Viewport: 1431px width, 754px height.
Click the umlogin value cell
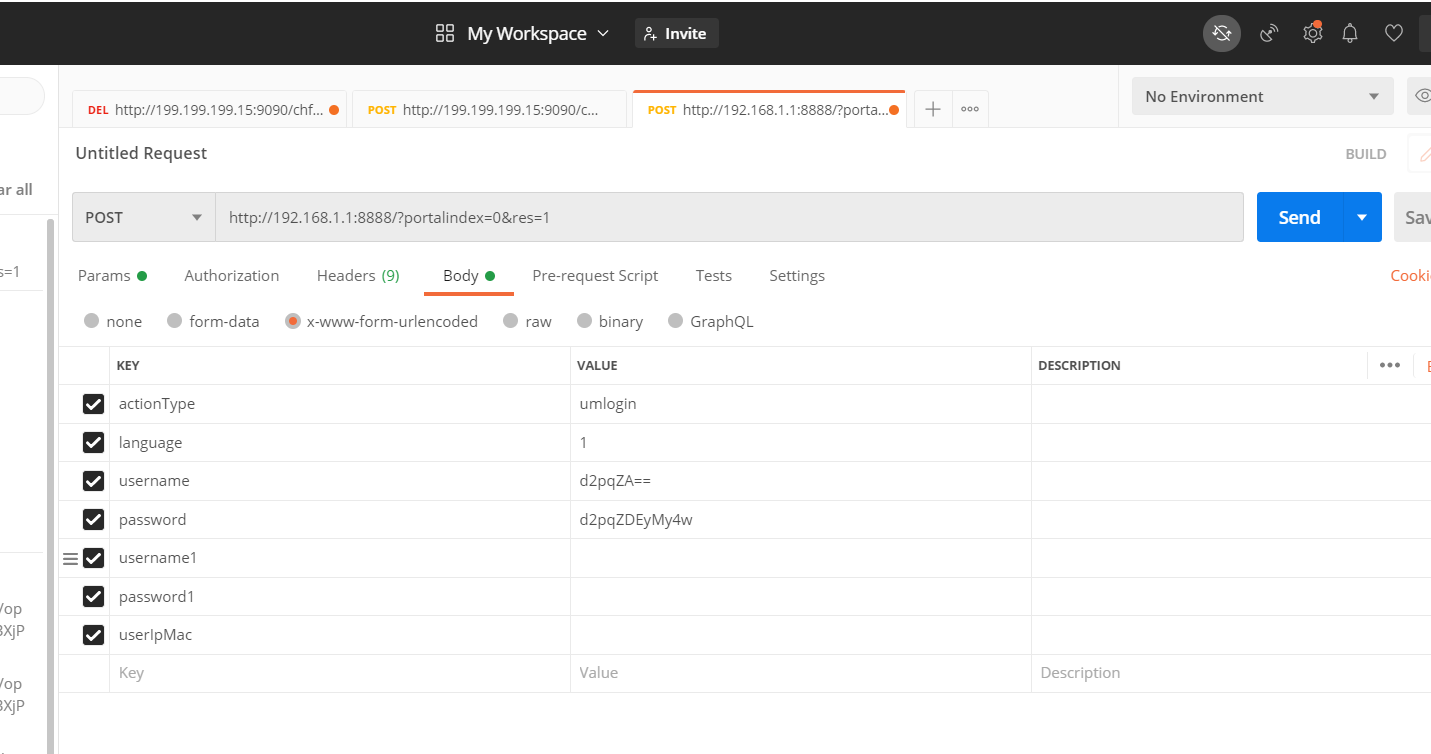click(801, 404)
